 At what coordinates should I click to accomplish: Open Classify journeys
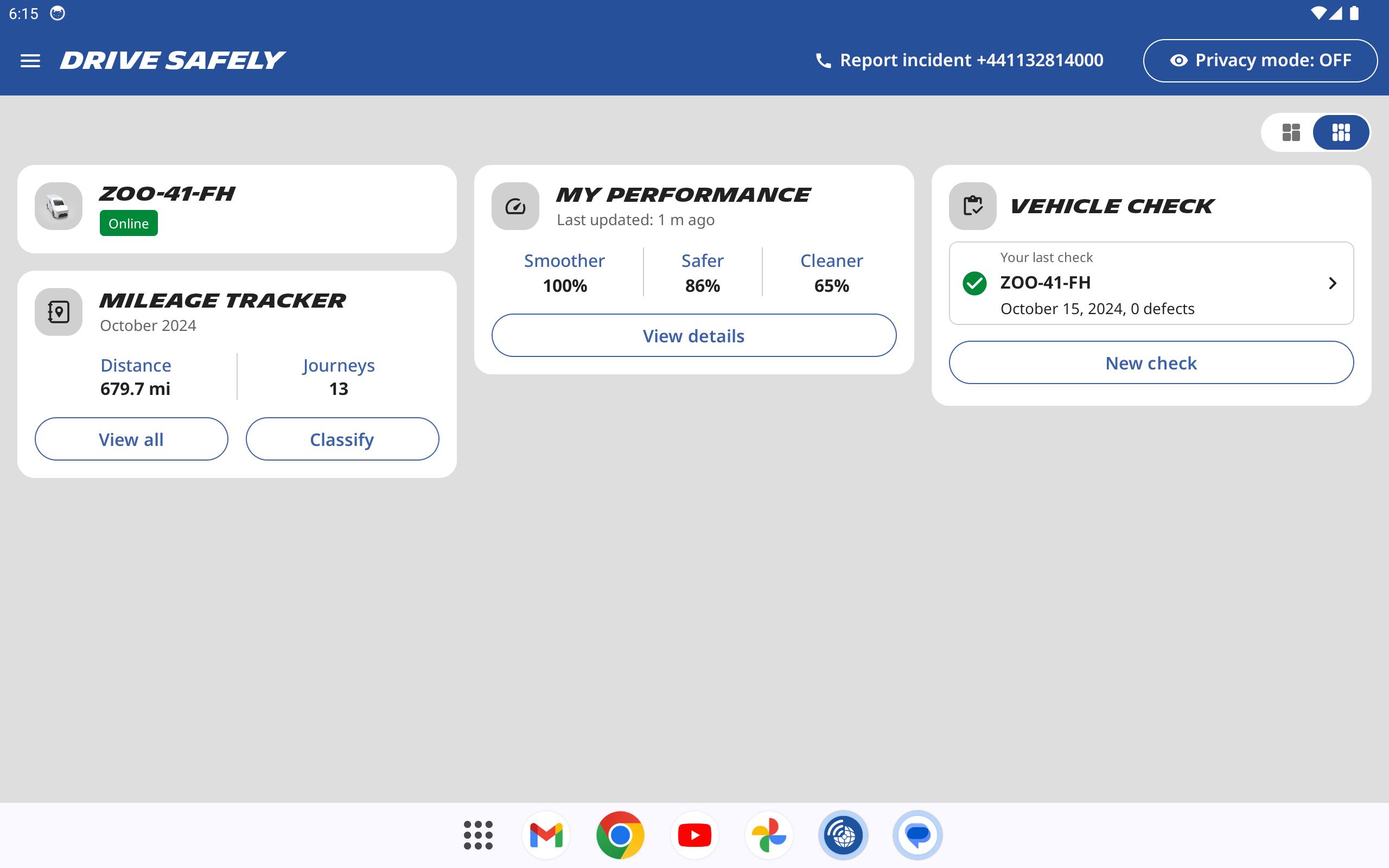tap(342, 439)
